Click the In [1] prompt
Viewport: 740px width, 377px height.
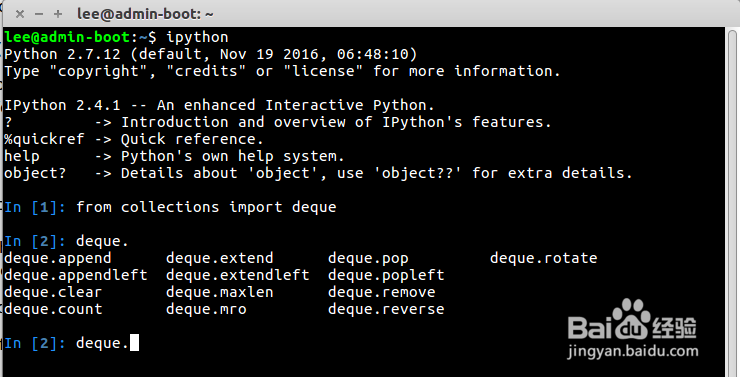tap(34, 207)
